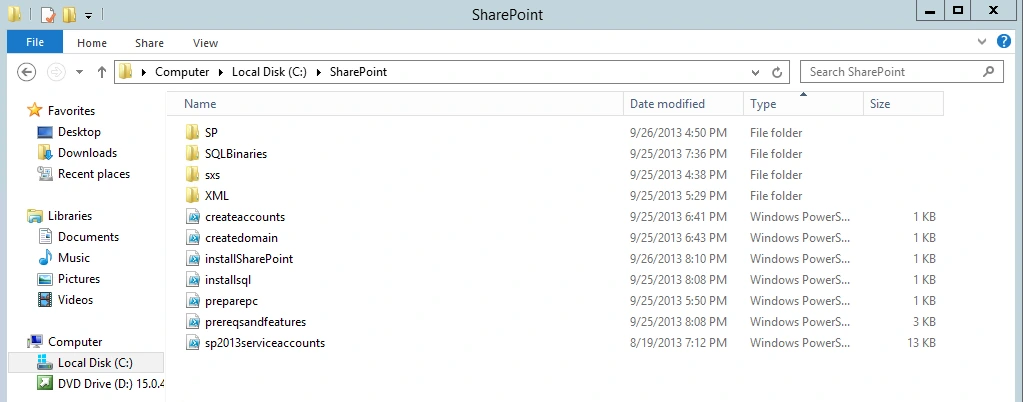Image resolution: width=1023 pixels, height=402 pixels.
Task: Select Computer in the navigation pane
Action: 75,342
